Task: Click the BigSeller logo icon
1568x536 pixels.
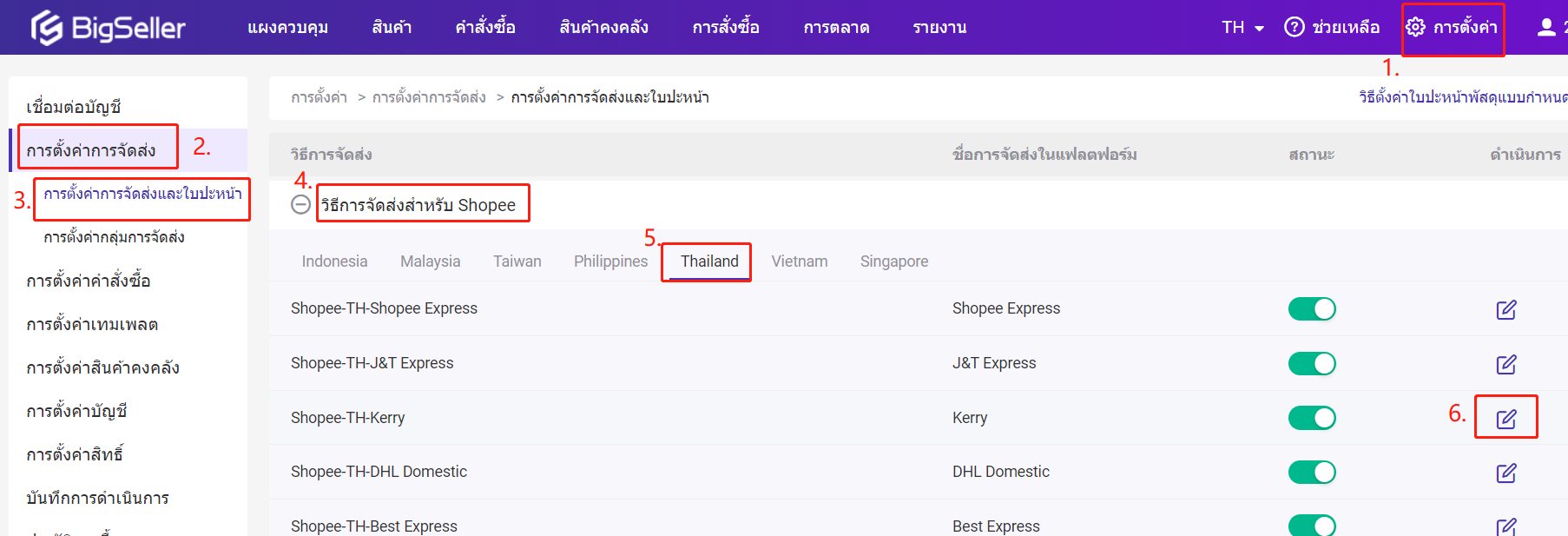Action: [x=47, y=28]
